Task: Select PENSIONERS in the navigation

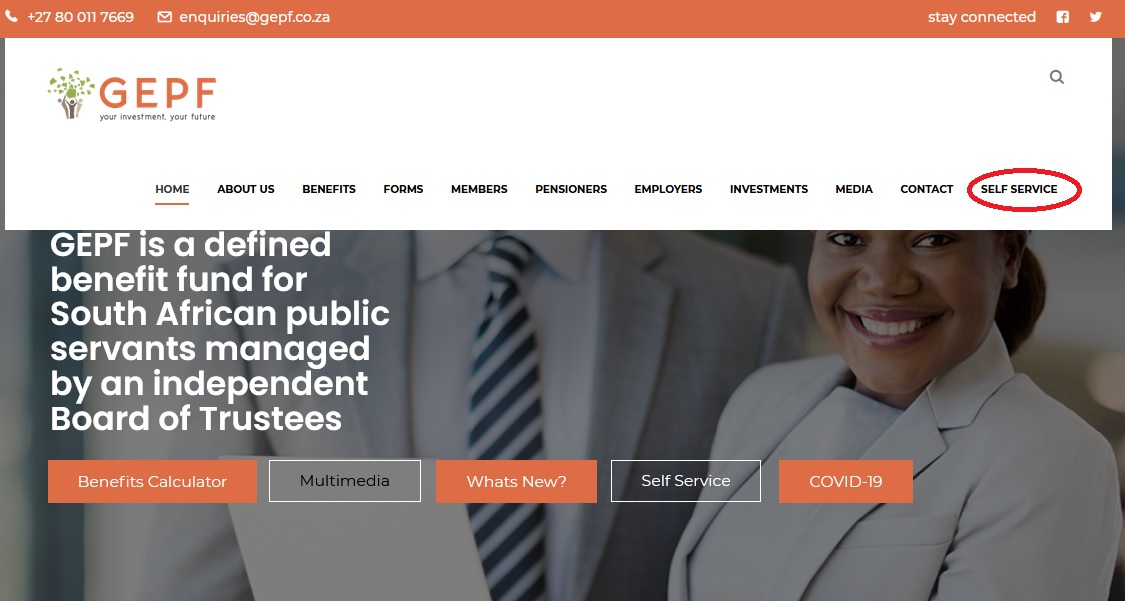Action: 571,189
